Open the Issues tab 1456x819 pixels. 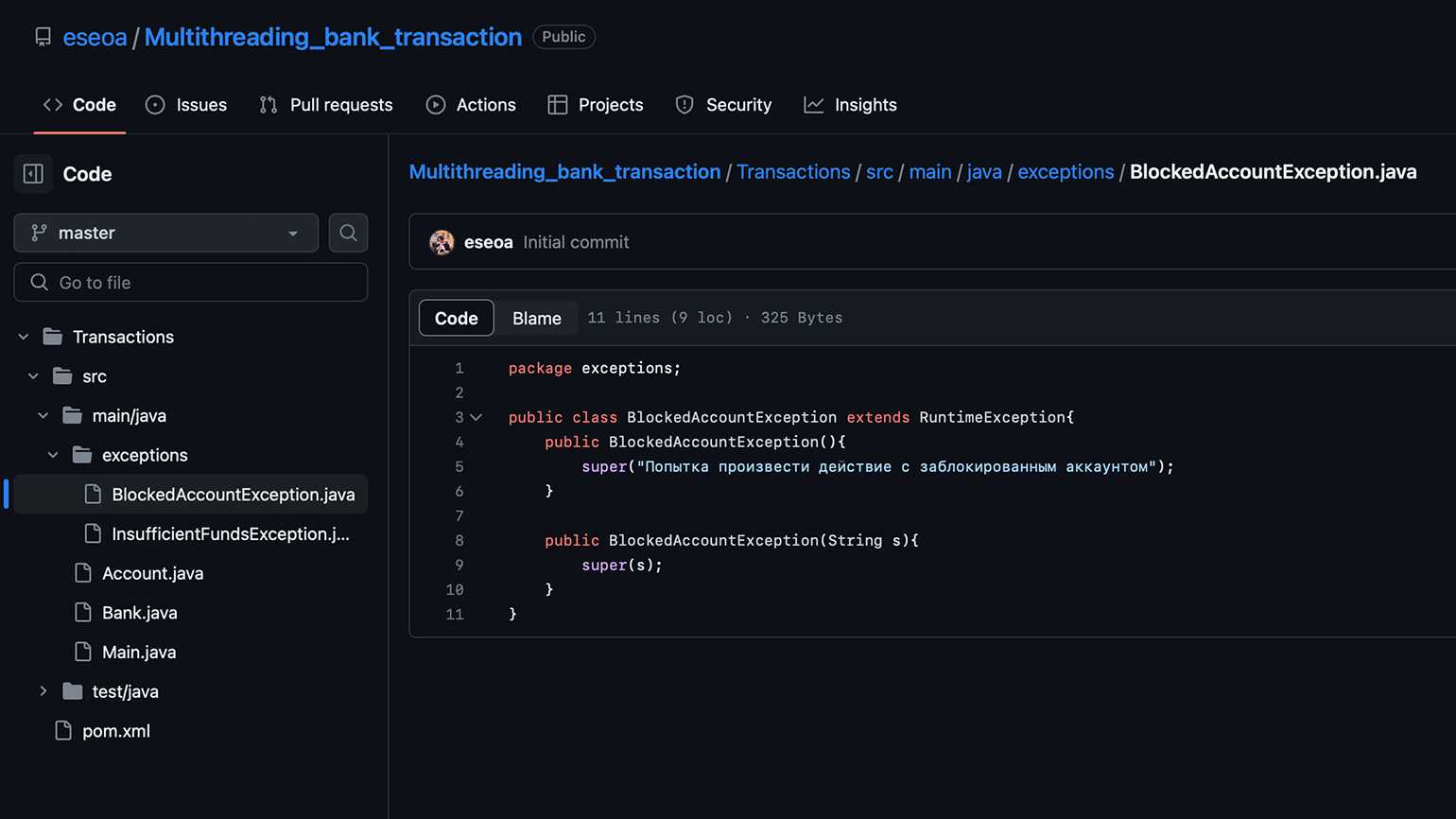[186, 105]
